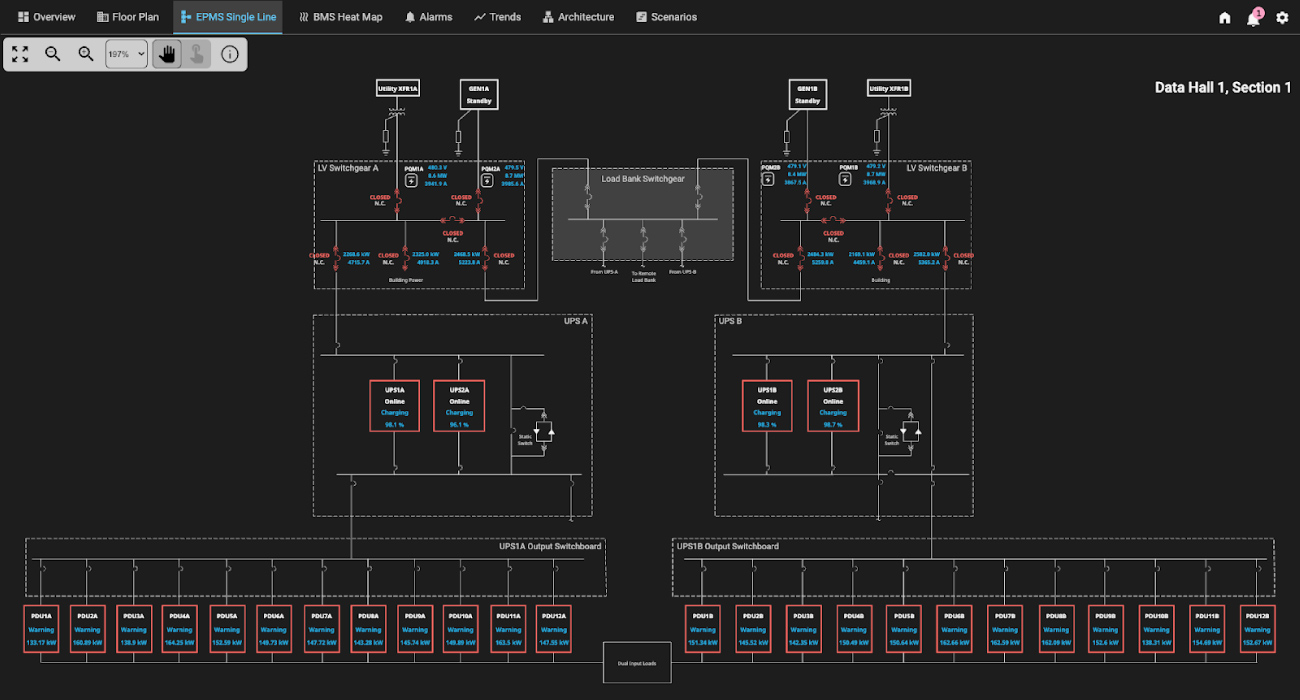Click the UPS1A Online unit
Viewport: 1300px width, 700px height.
pyautogui.click(x=394, y=406)
